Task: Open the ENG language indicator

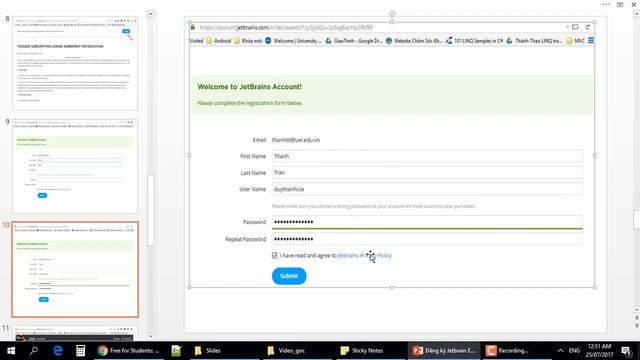Action: [574, 351]
